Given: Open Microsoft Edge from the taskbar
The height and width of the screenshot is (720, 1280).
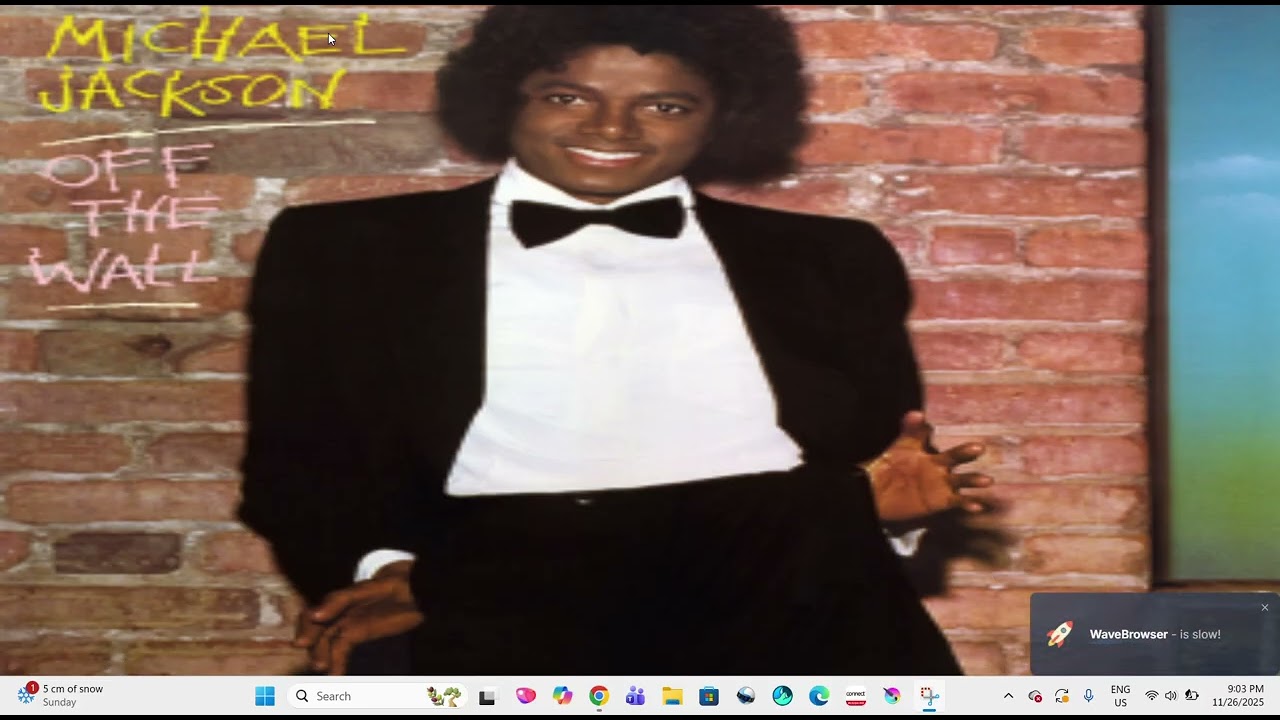Looking at the screenshot, I should click(x=819, y=696).
